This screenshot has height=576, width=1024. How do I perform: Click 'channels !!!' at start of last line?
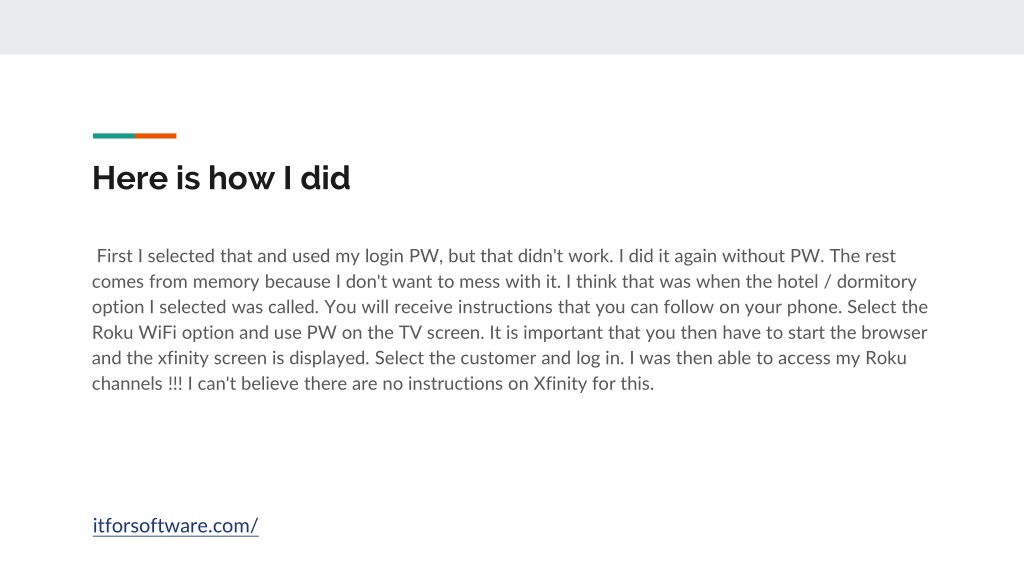pyautogui.click(x=137, y=383)
